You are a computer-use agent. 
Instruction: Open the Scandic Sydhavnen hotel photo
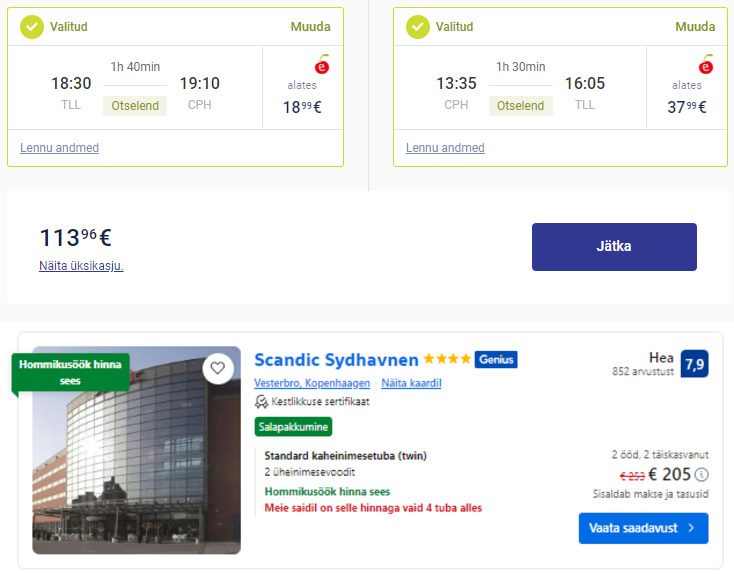coord(136,450)
